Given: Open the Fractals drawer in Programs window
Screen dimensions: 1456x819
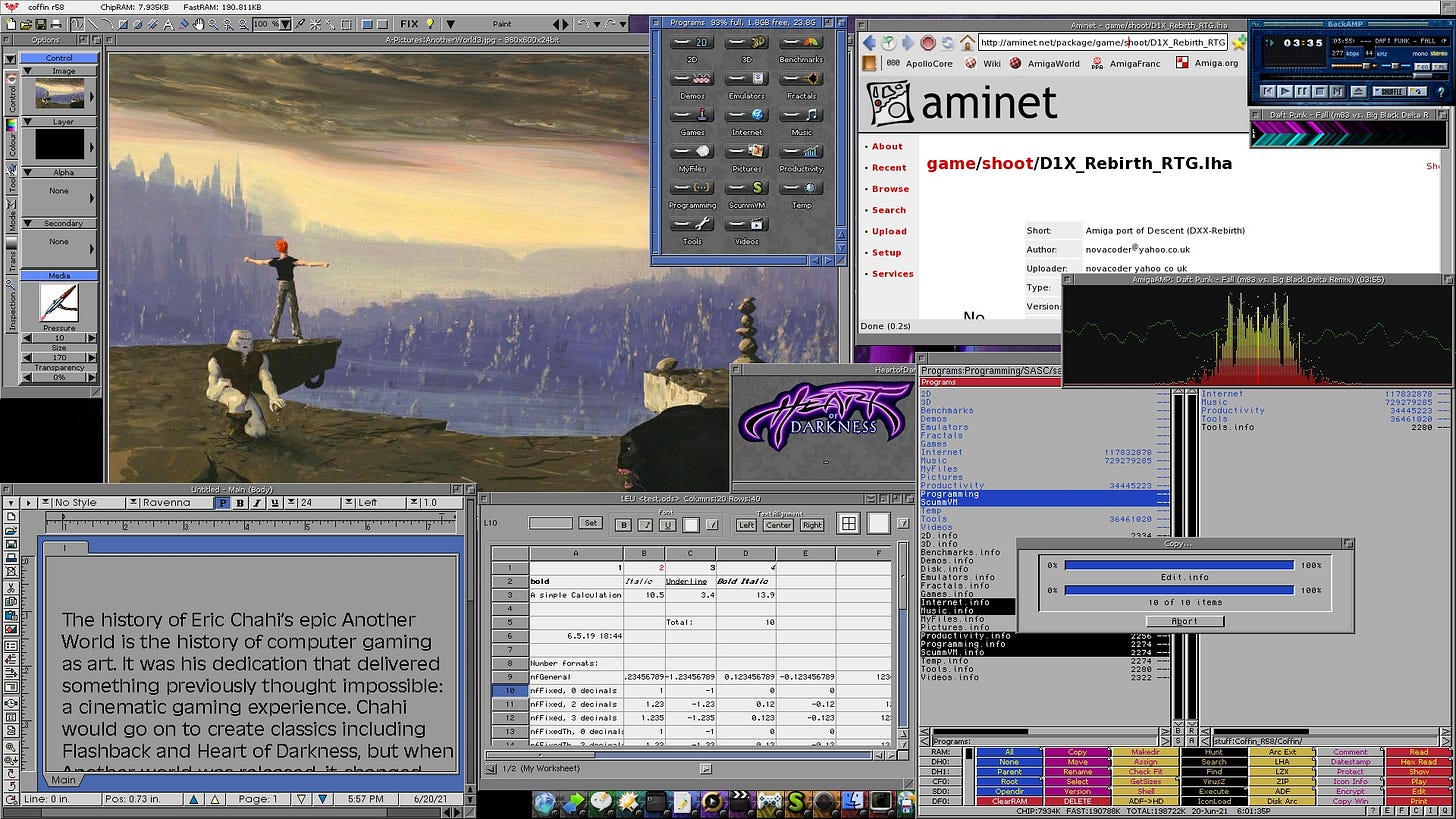Looking at the screenshot, I should (x=801, y=82).
